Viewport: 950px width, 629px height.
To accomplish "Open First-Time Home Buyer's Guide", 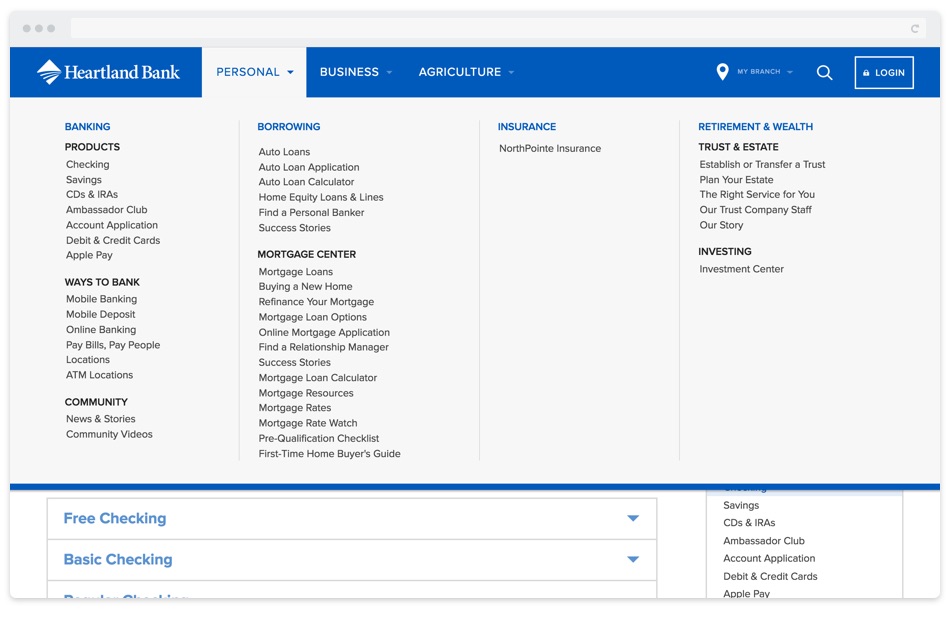I will (330, 453).
